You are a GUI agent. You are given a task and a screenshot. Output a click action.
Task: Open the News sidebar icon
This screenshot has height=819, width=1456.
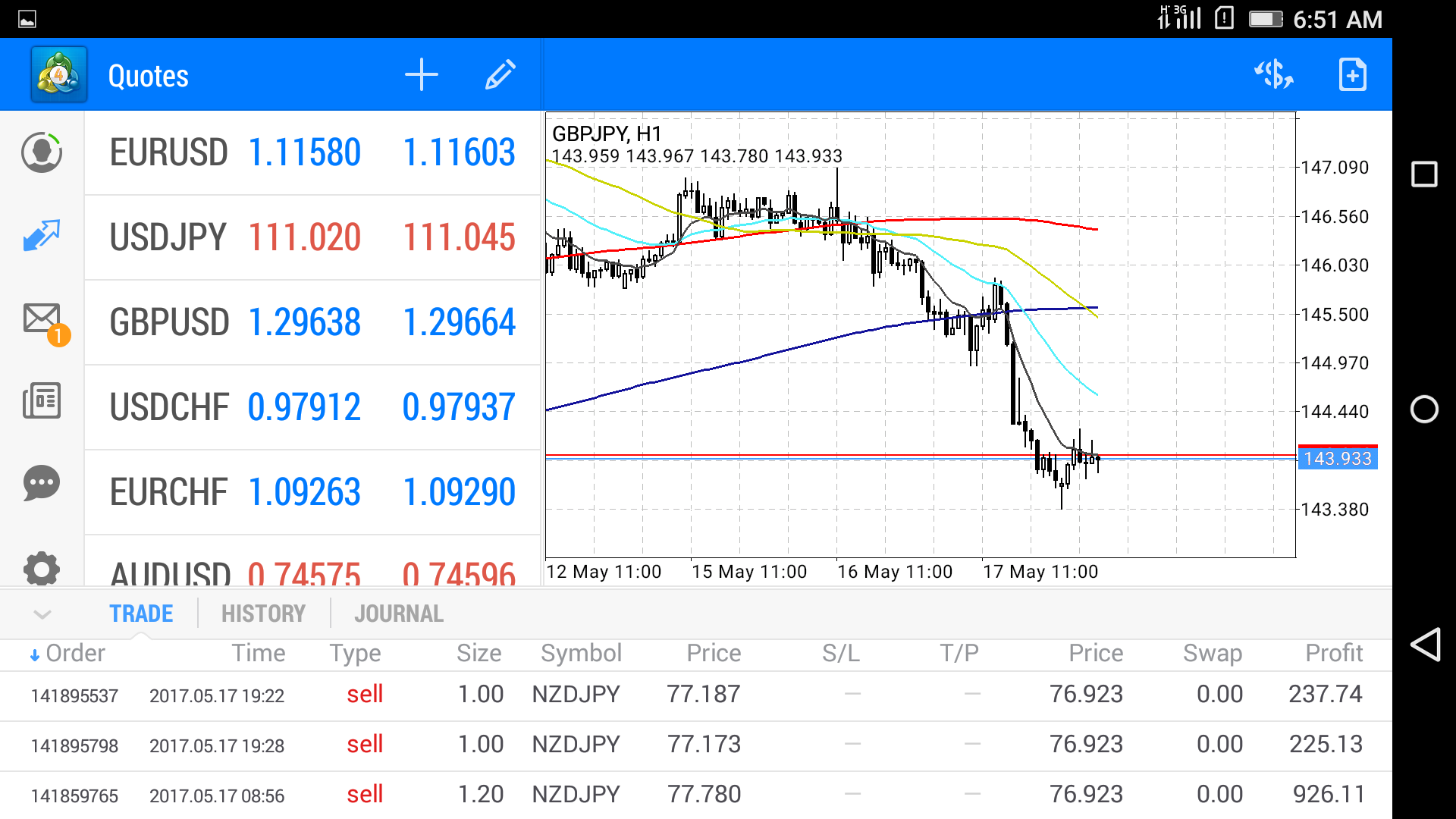pos(42,400)
